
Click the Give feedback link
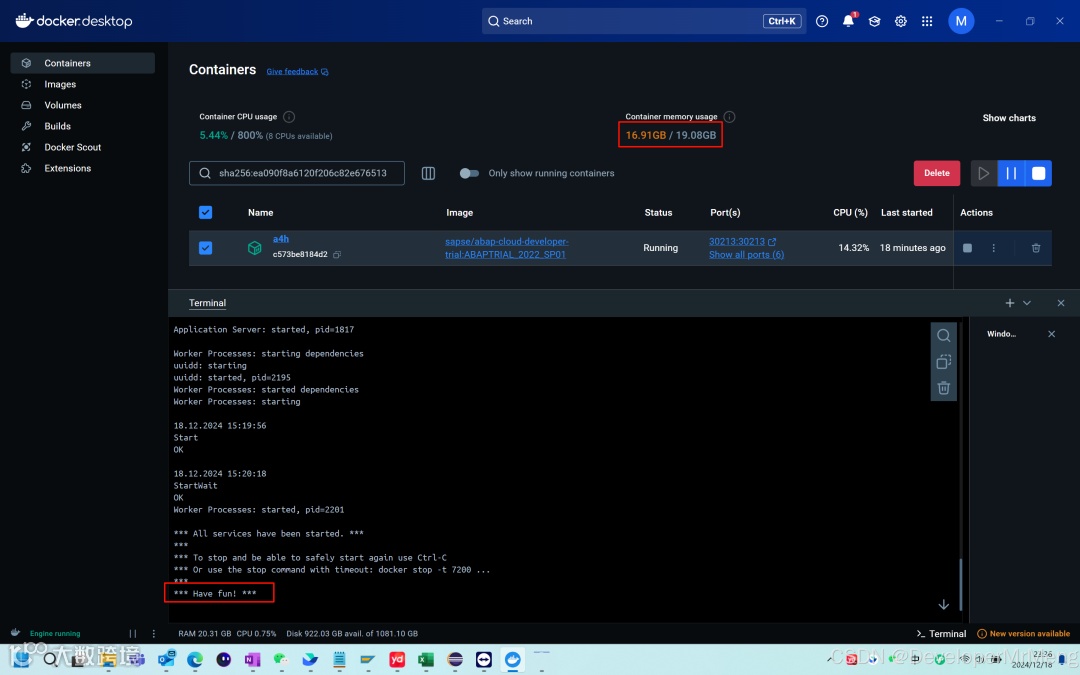(297, 72)
